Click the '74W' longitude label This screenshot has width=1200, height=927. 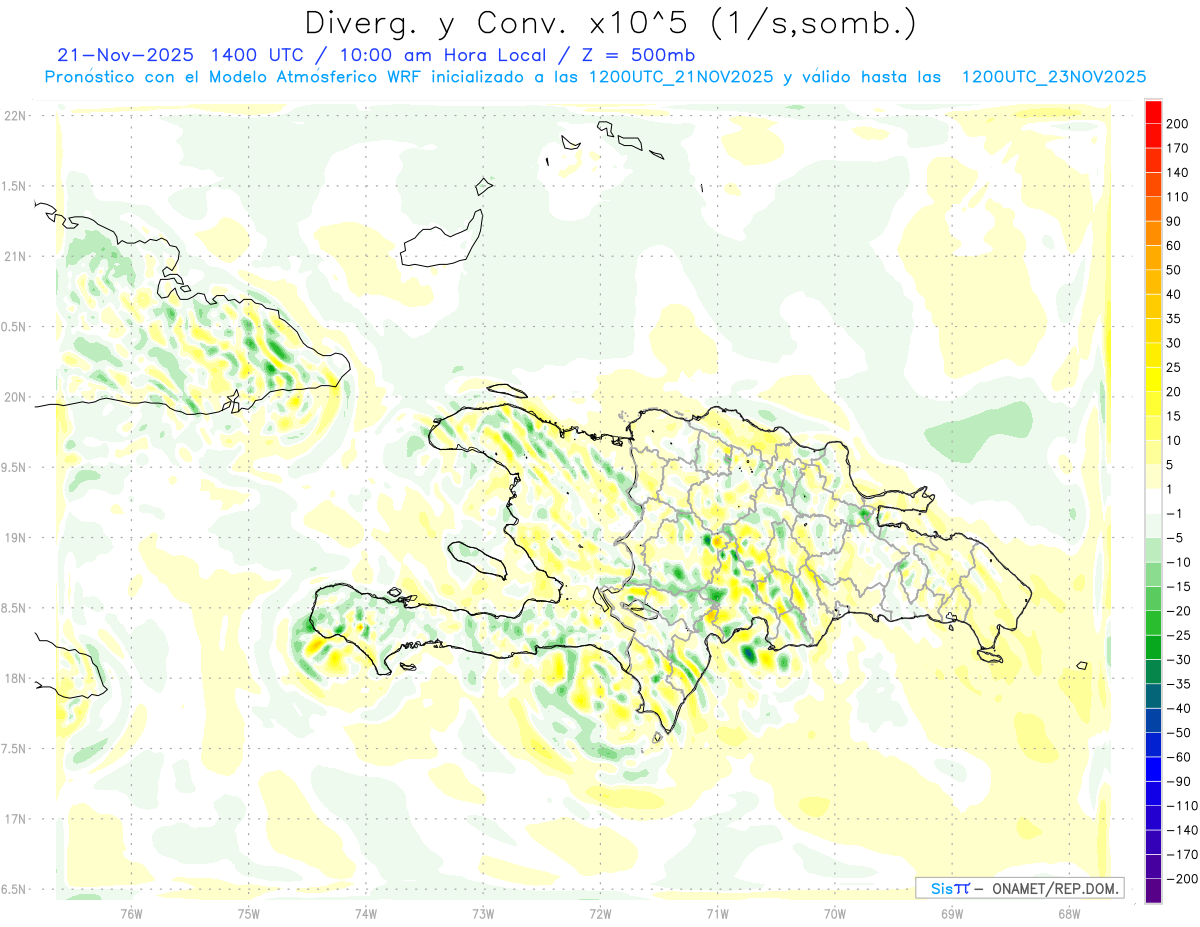(366, 913)
